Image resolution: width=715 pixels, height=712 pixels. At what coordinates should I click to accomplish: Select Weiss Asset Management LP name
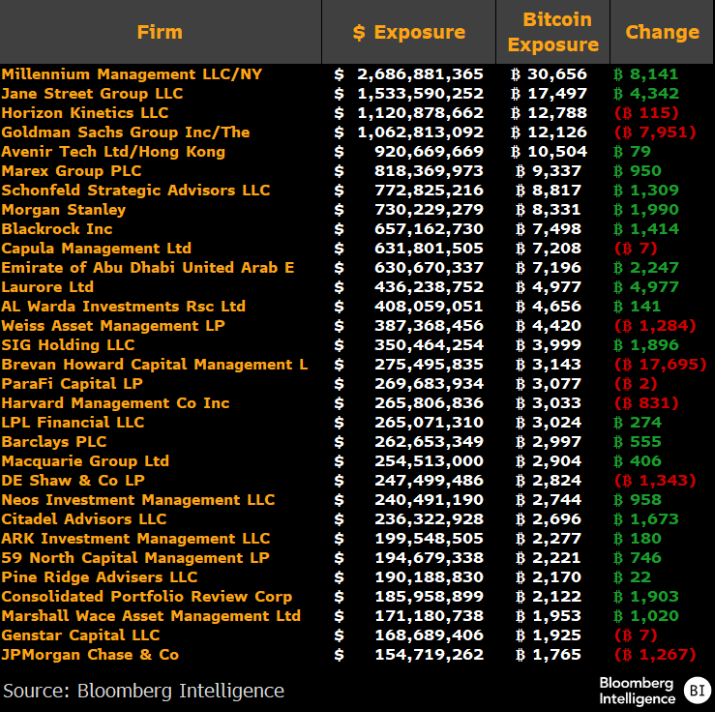pos(114,326)
